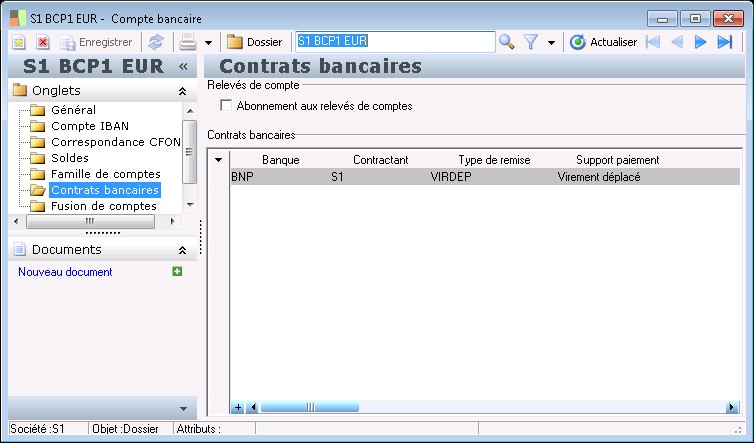The image size is (754, 443).
Task: Click the Contractant column header
Action: coord(380,160)
